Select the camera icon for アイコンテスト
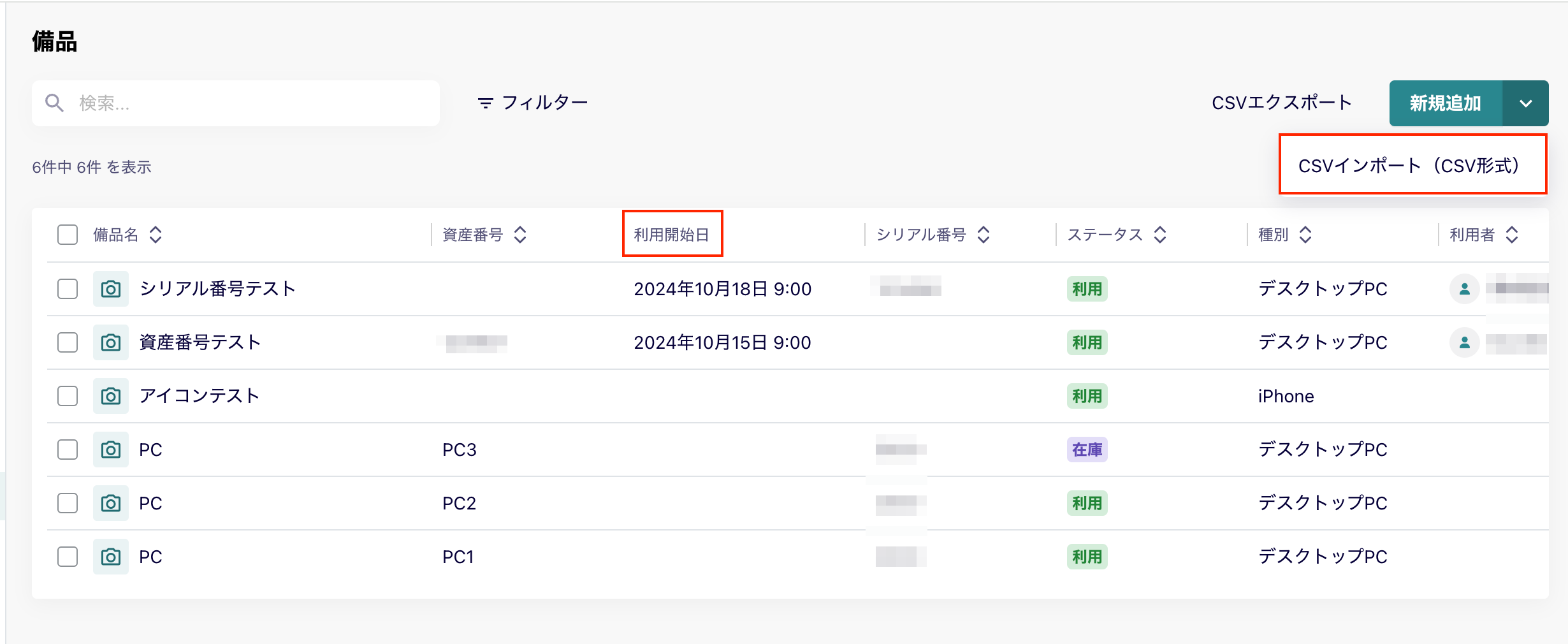Image resolution: width=1568 pixels, height=644 pixels. [110, 396]
